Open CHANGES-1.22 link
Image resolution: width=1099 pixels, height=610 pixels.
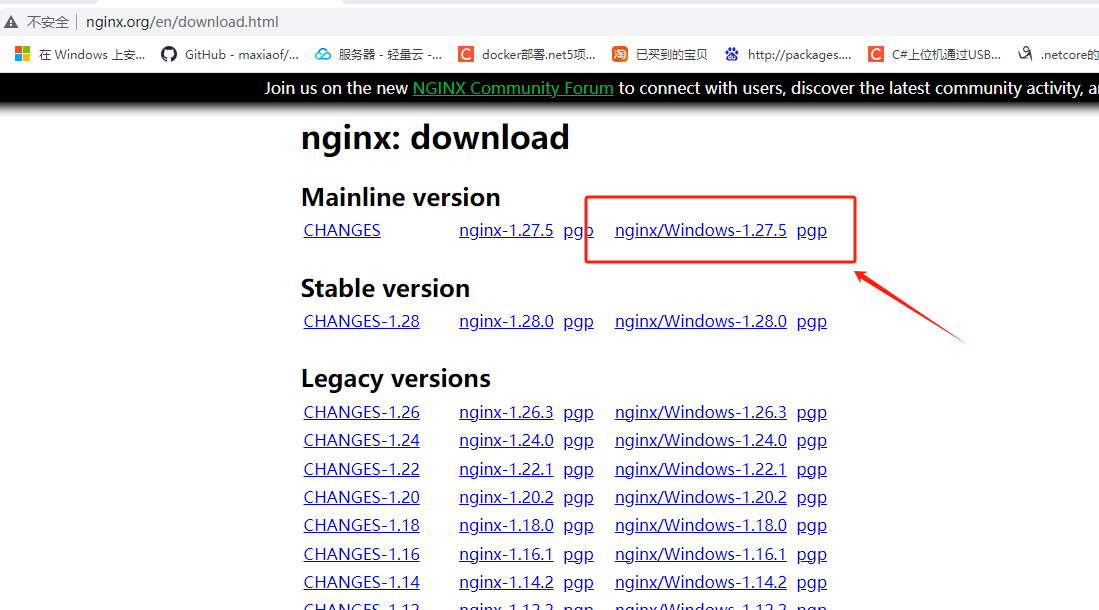coord(362,469)
